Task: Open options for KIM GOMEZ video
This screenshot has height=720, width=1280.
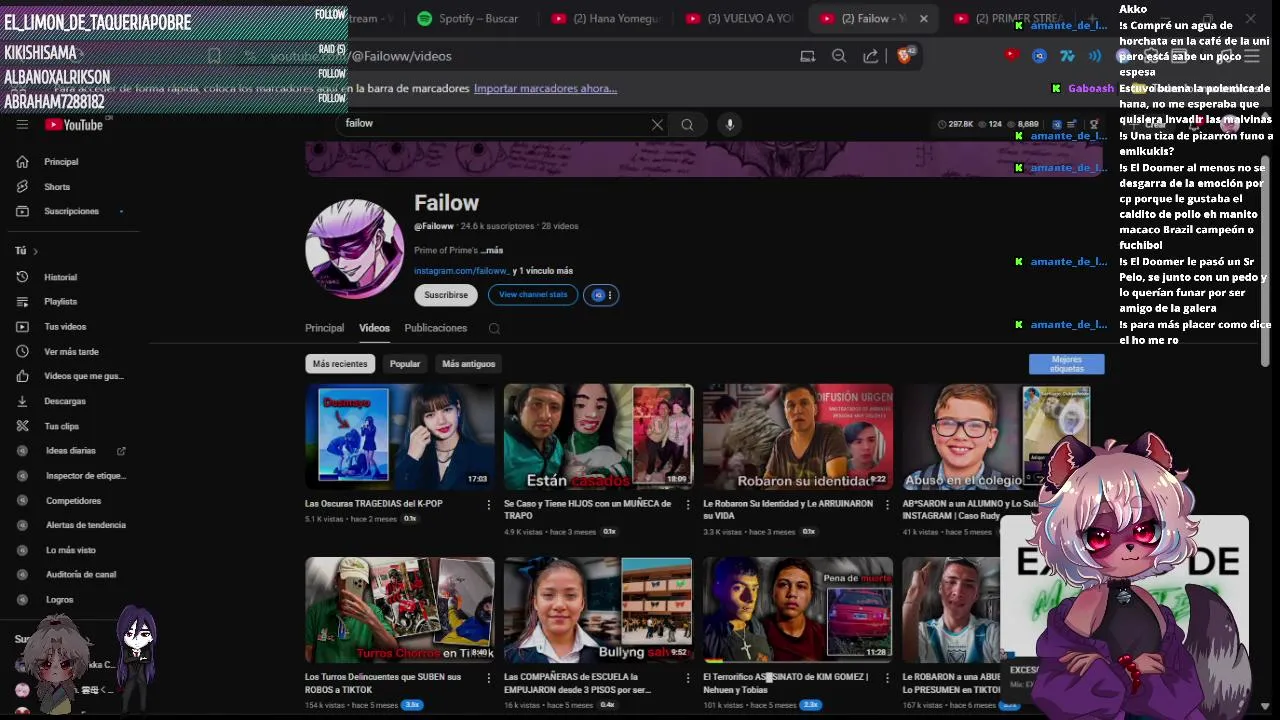Action: click(886, 678)
